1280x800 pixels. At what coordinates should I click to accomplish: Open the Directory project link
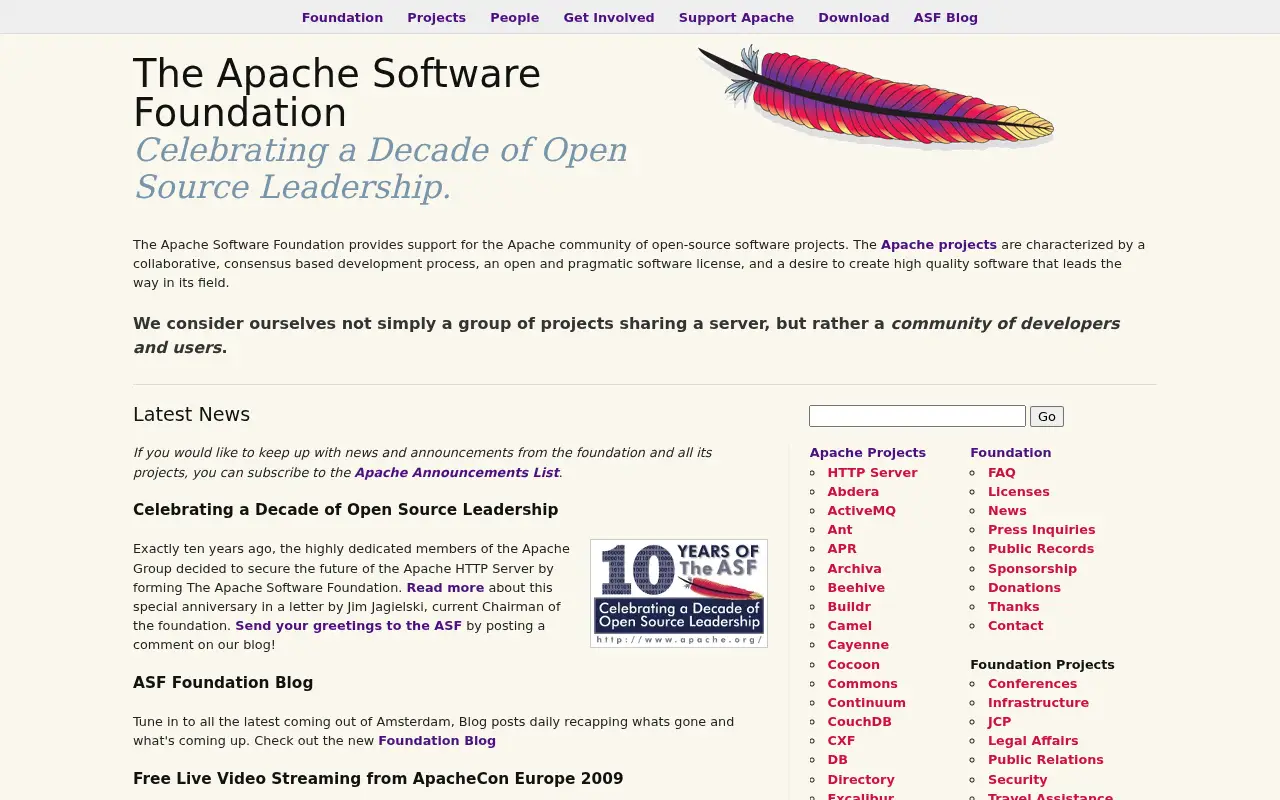(x=861, y=779)
